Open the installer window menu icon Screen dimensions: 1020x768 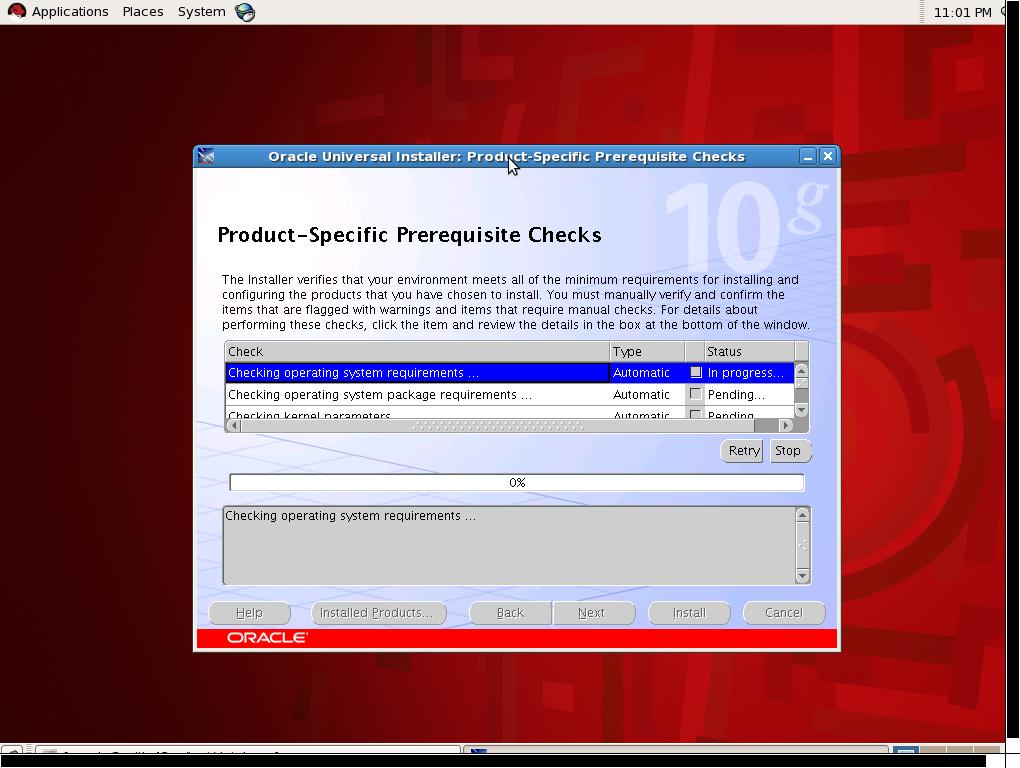point(206,156)
